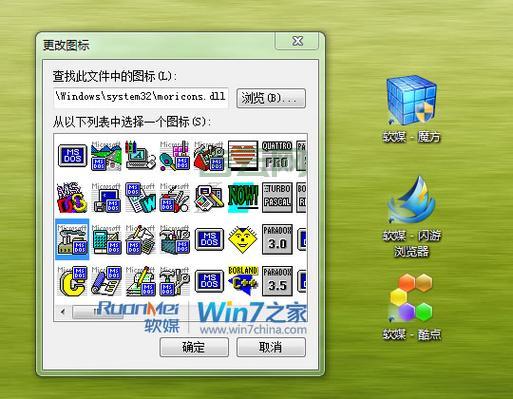Focus the moricons.dll file path field
The height and width of the screenshot is (399, 513).
[x=141, y=97]
